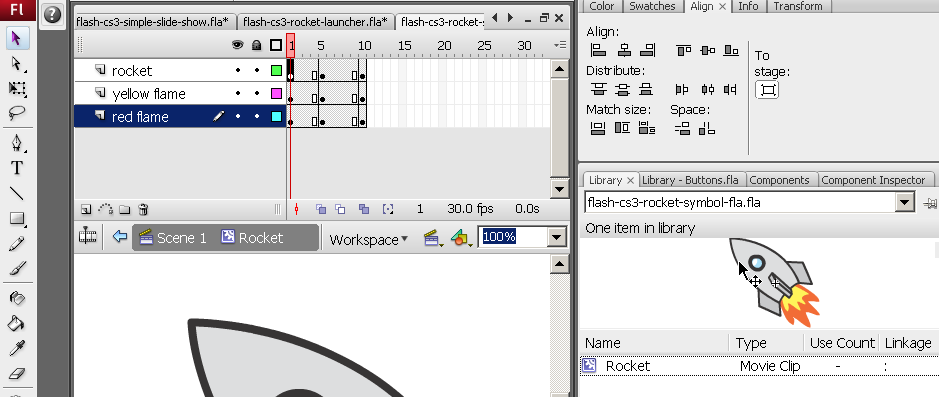
Task: Click the red flame layer color swatch
Action: pyautogui.click(x=276, y=117)
